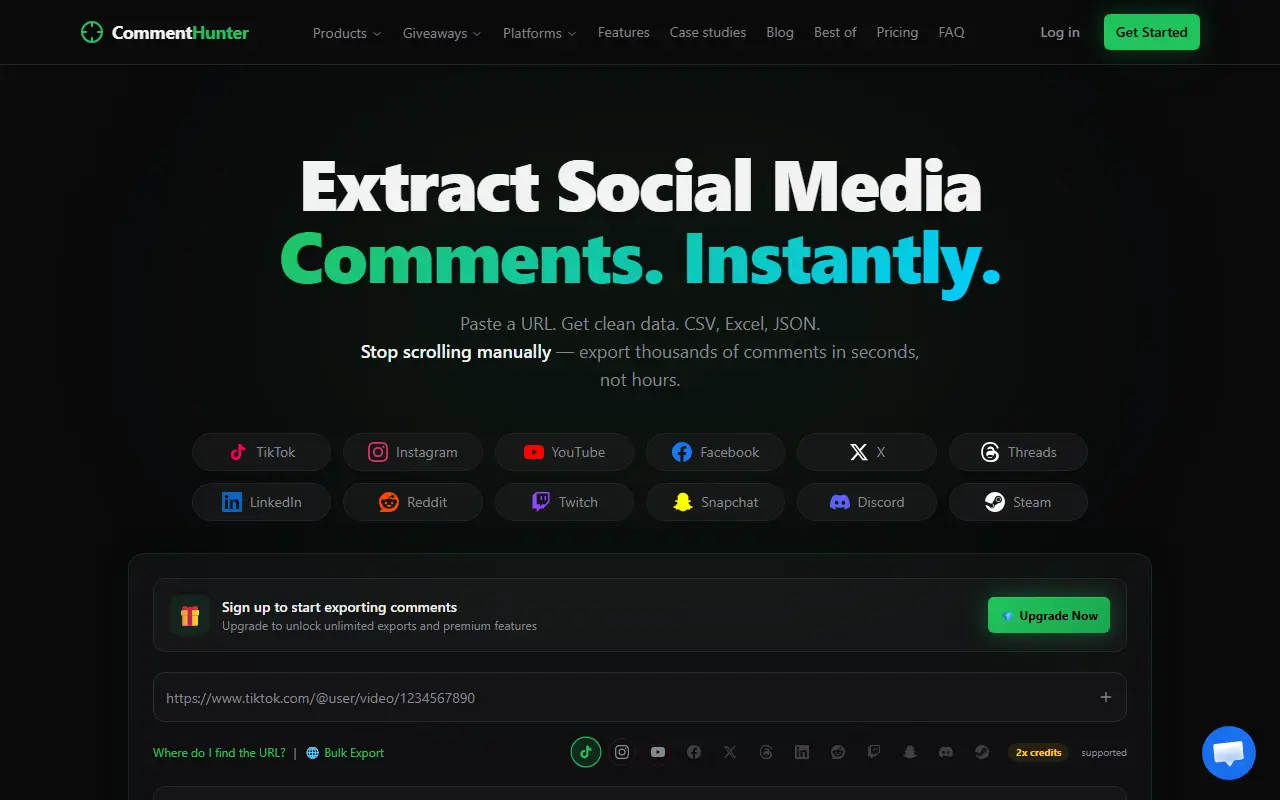
Task: Choose the YouTube platform pill button
Action: (565, 452)
